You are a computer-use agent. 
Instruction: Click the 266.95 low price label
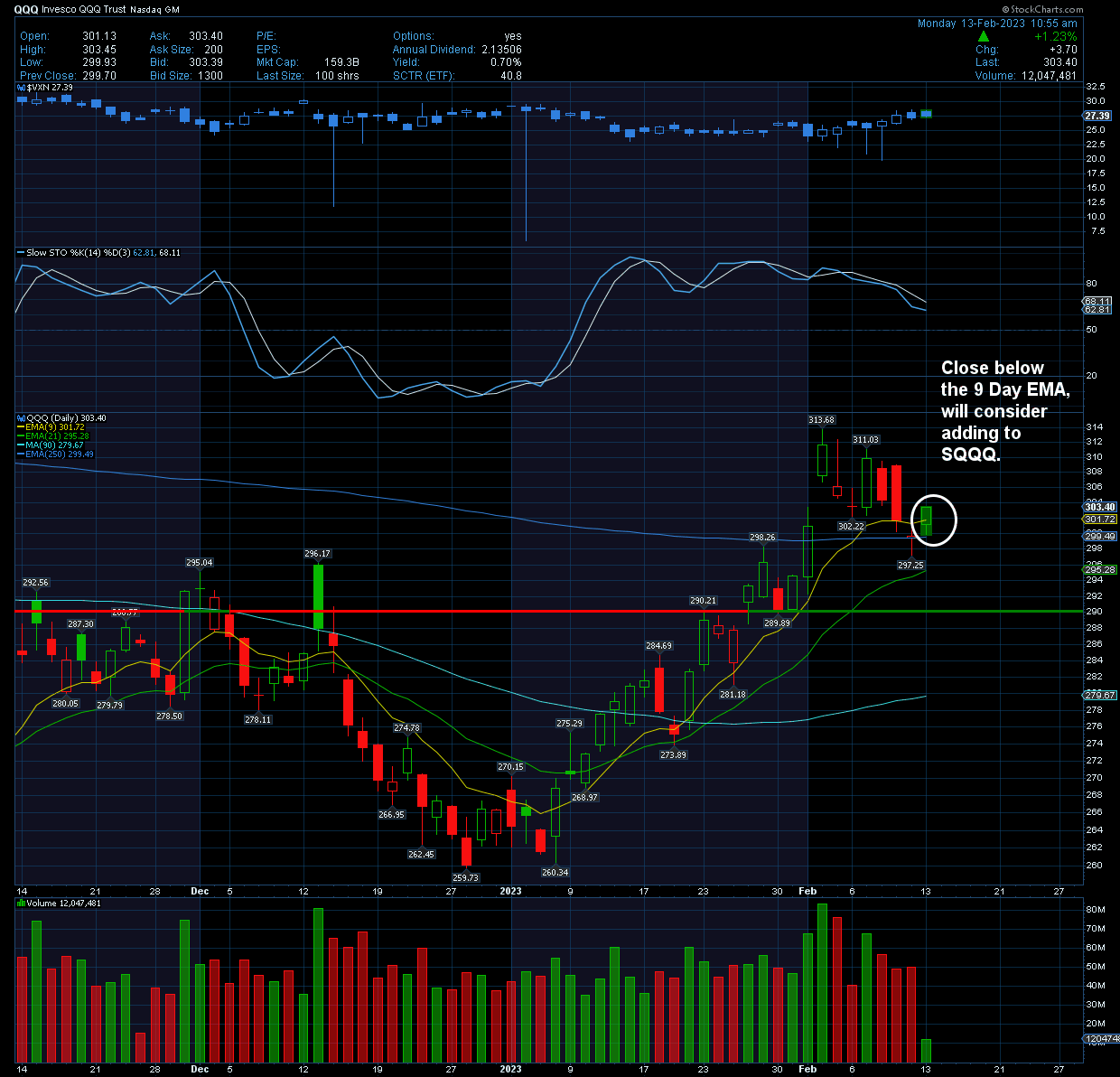[391, 815]
